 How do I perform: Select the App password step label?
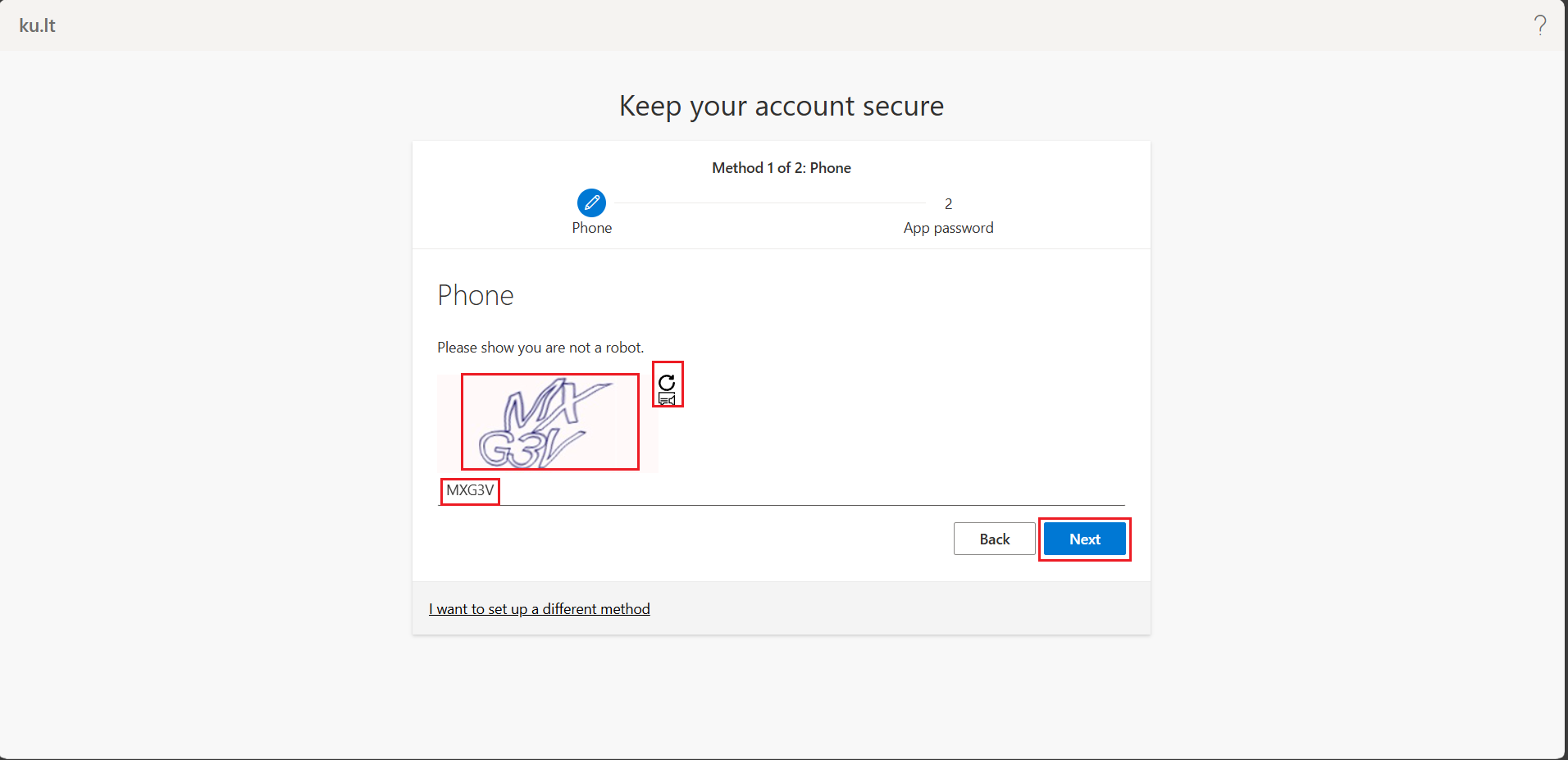tap(948, 227)
